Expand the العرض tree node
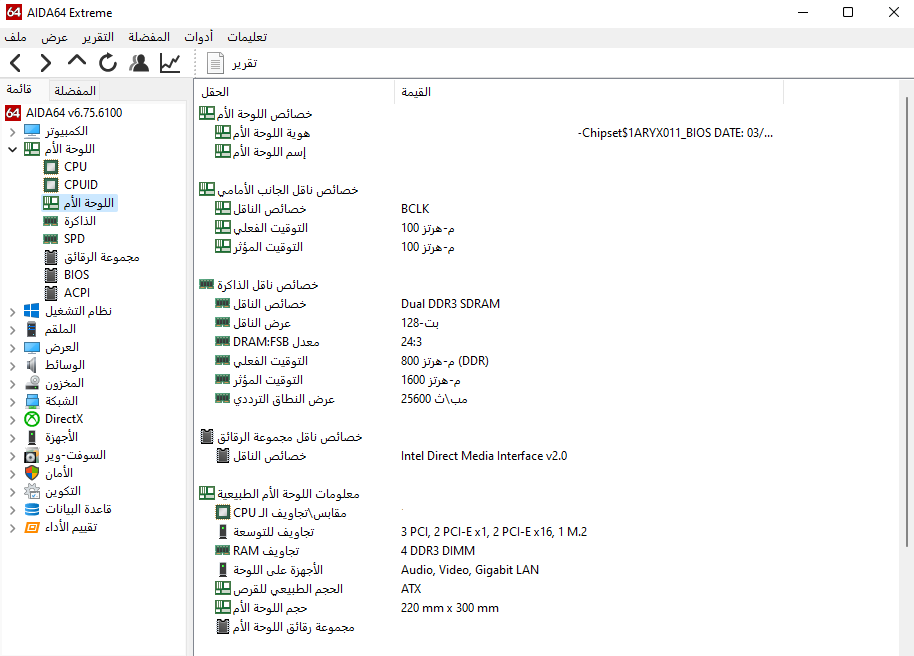 click(12, 348)
